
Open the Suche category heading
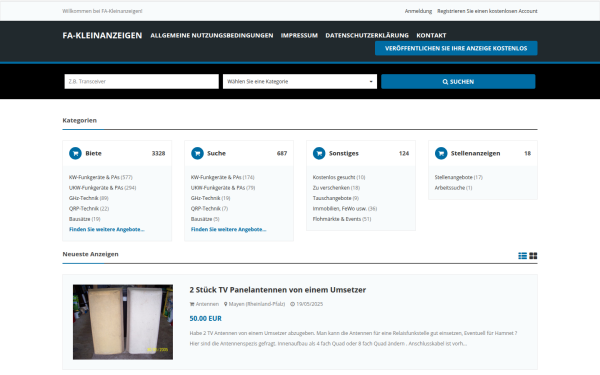click(217, 153)
